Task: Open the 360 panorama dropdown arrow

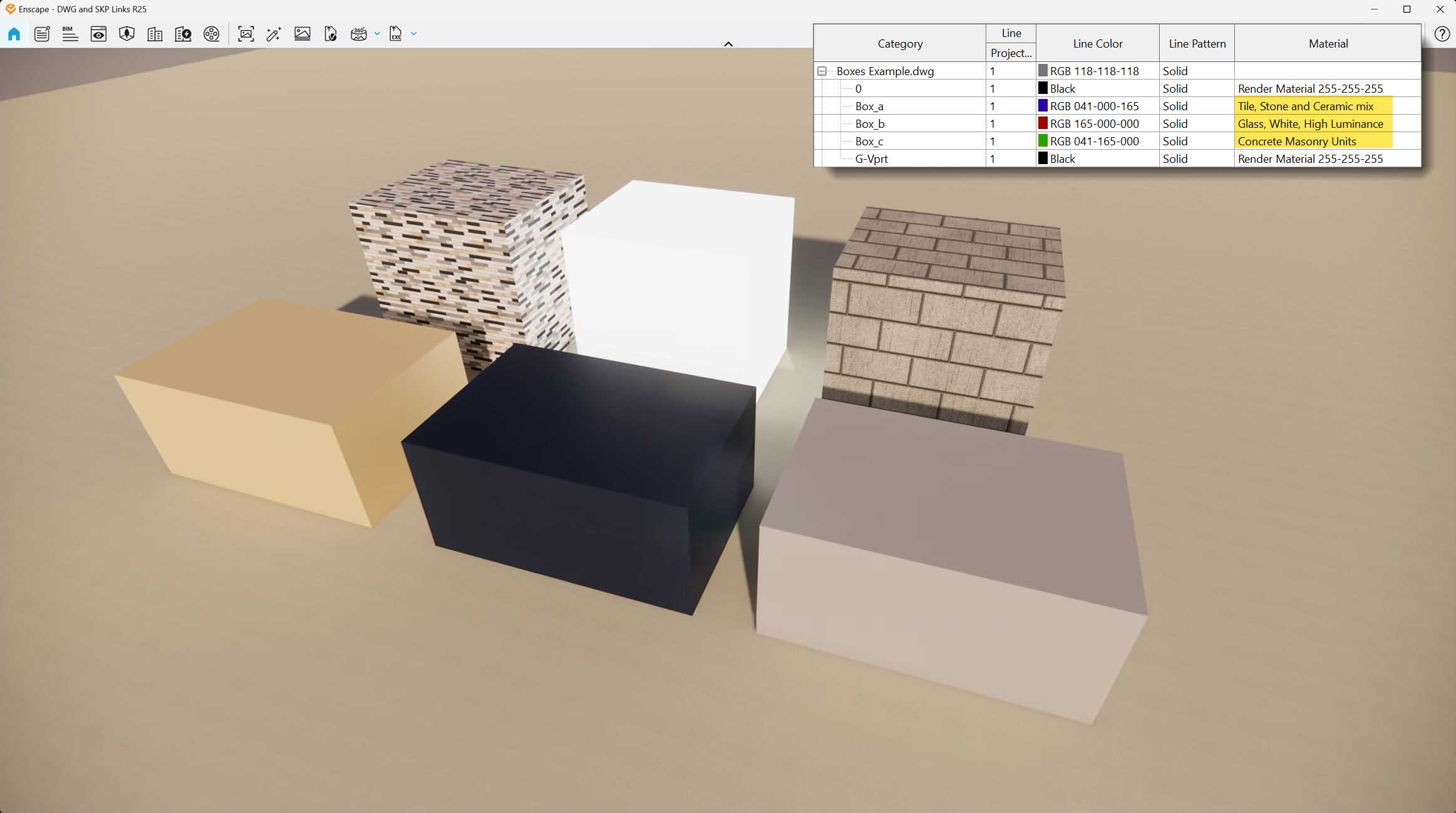Action: 376,34
